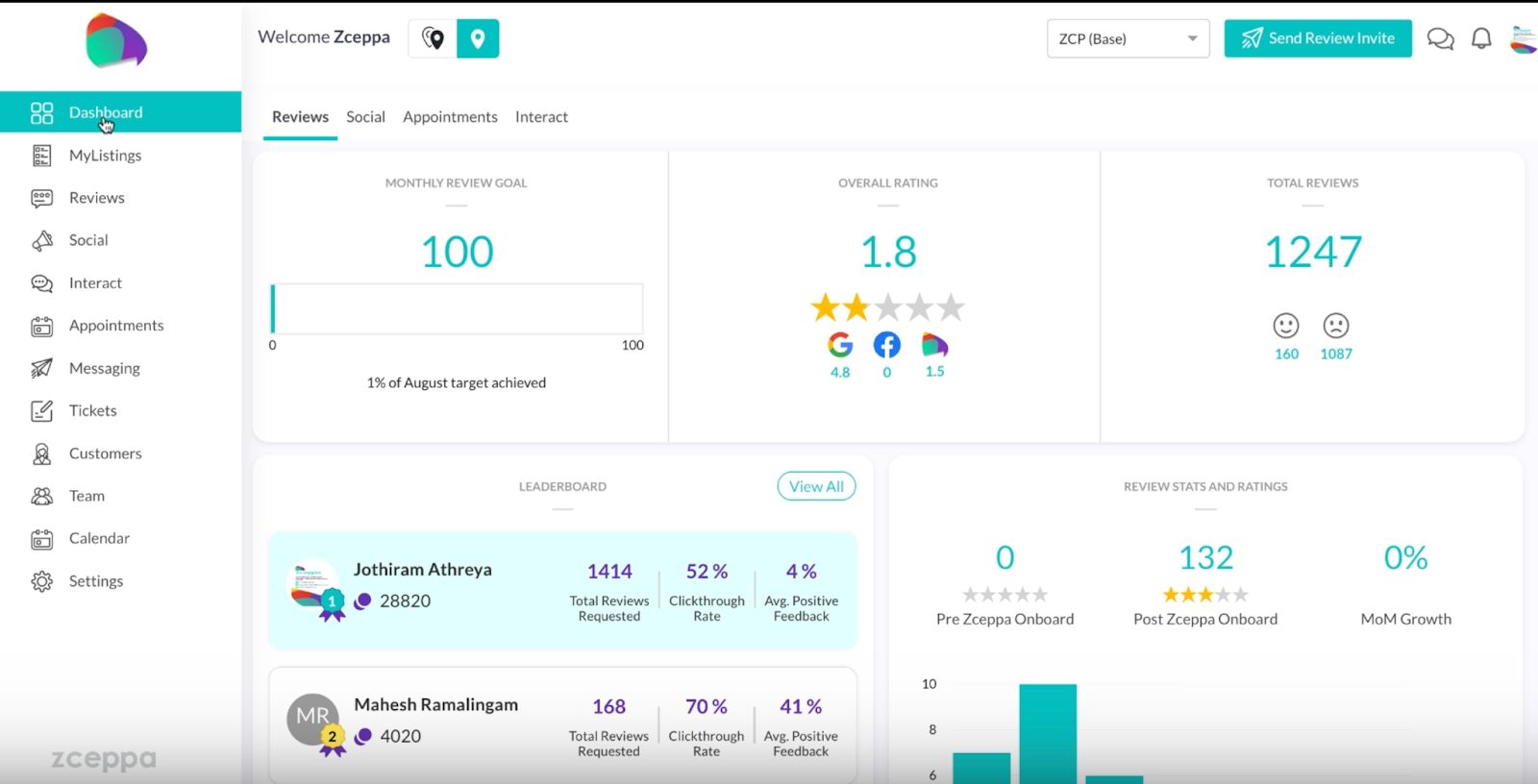Switch to the Social tab
Screen dimensions: 1538x784
pos(365,117)
